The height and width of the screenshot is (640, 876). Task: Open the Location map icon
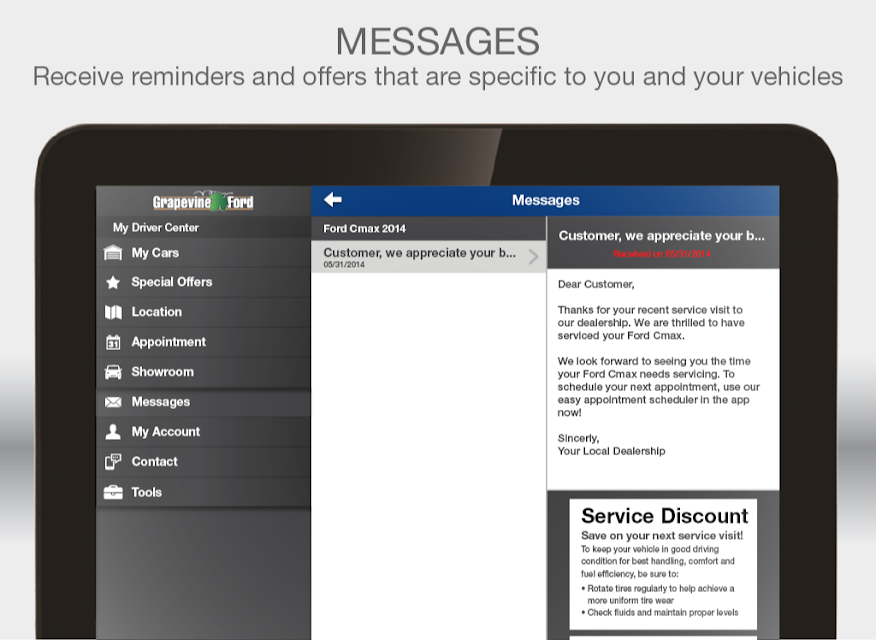click(113, 312)
